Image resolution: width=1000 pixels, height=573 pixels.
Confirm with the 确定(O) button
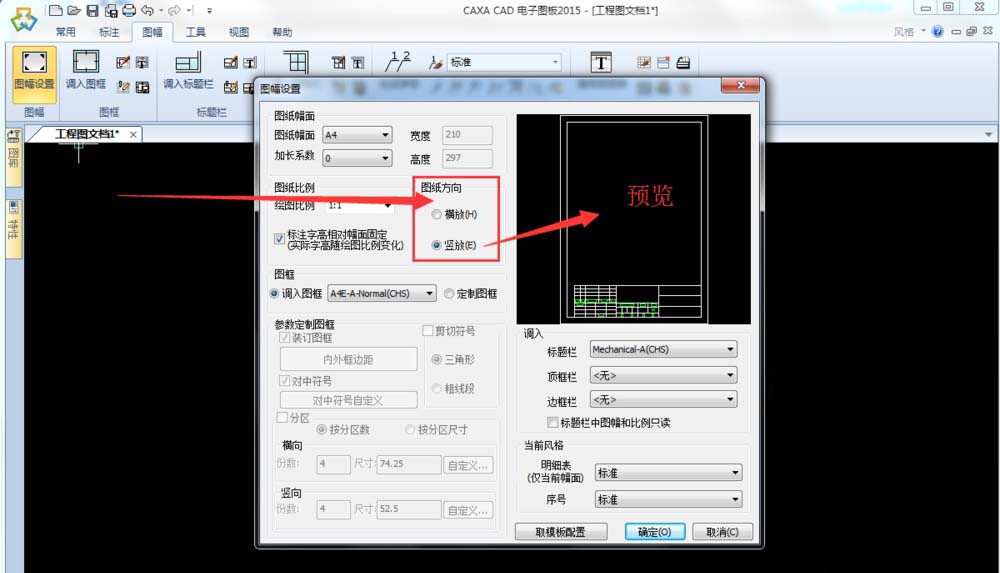[x=654, y=532]
